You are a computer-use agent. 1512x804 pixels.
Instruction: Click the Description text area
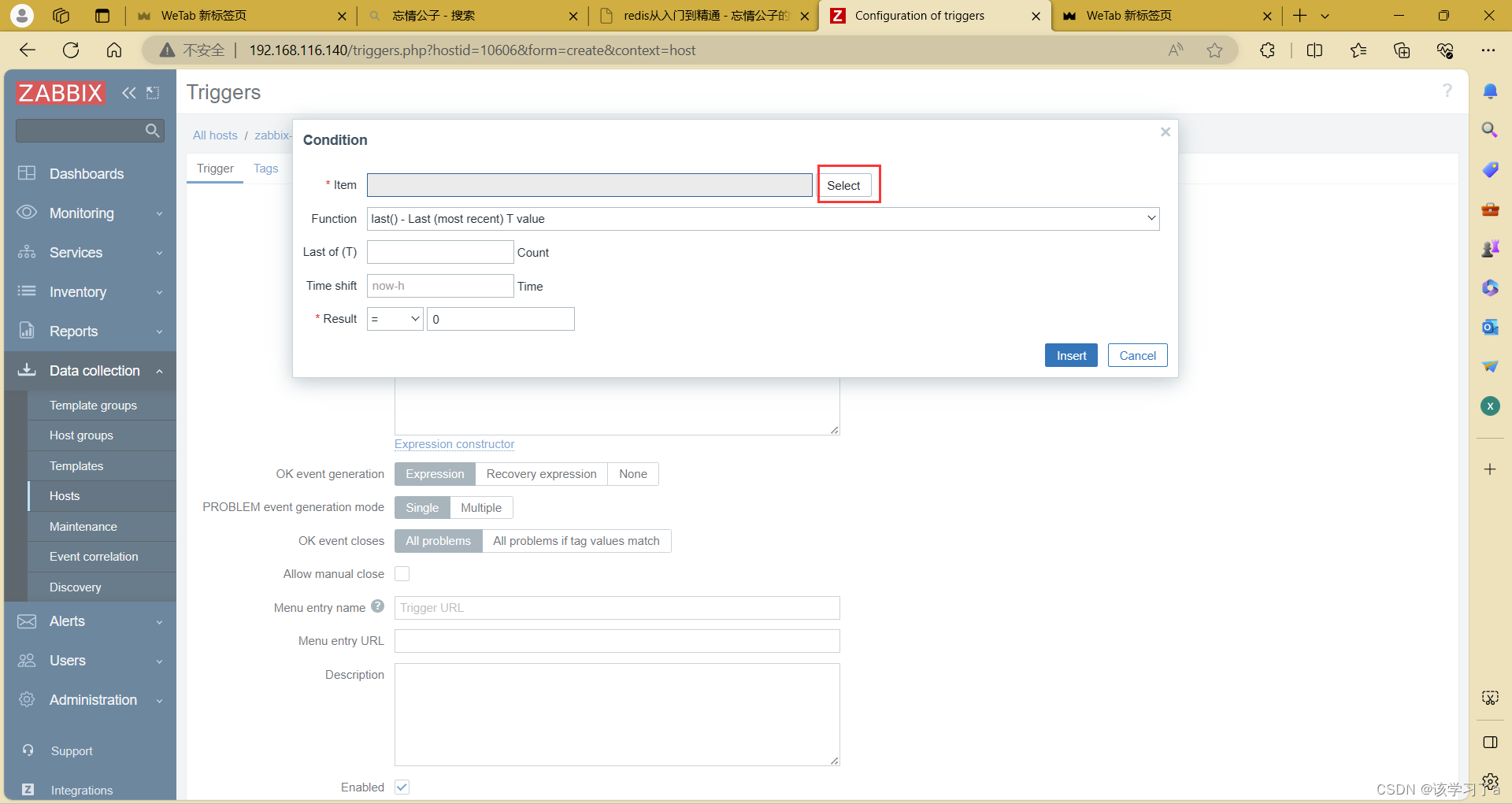pos(617,714)
